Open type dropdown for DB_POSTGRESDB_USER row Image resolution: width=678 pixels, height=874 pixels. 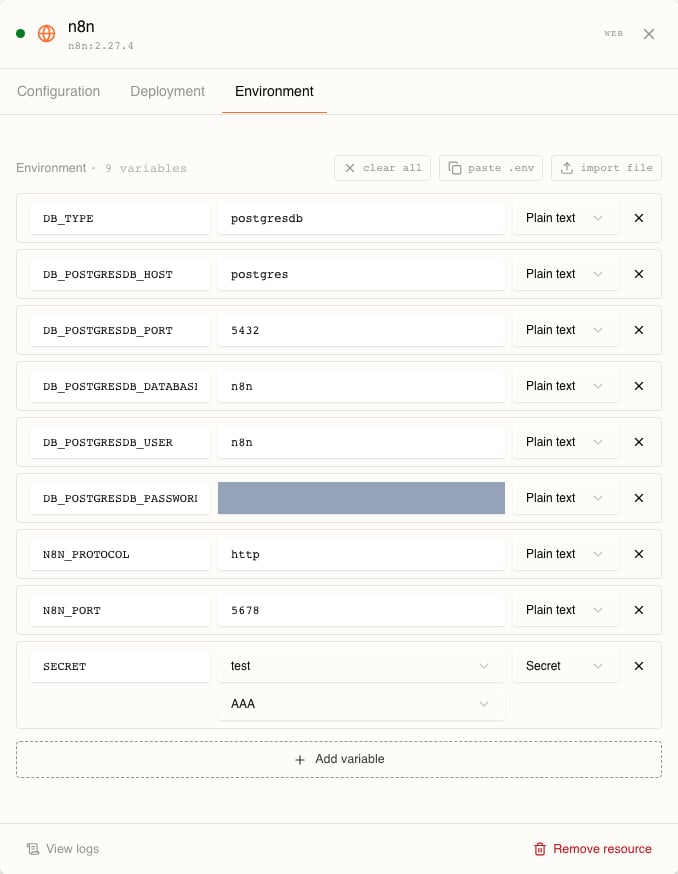point(565,442)
